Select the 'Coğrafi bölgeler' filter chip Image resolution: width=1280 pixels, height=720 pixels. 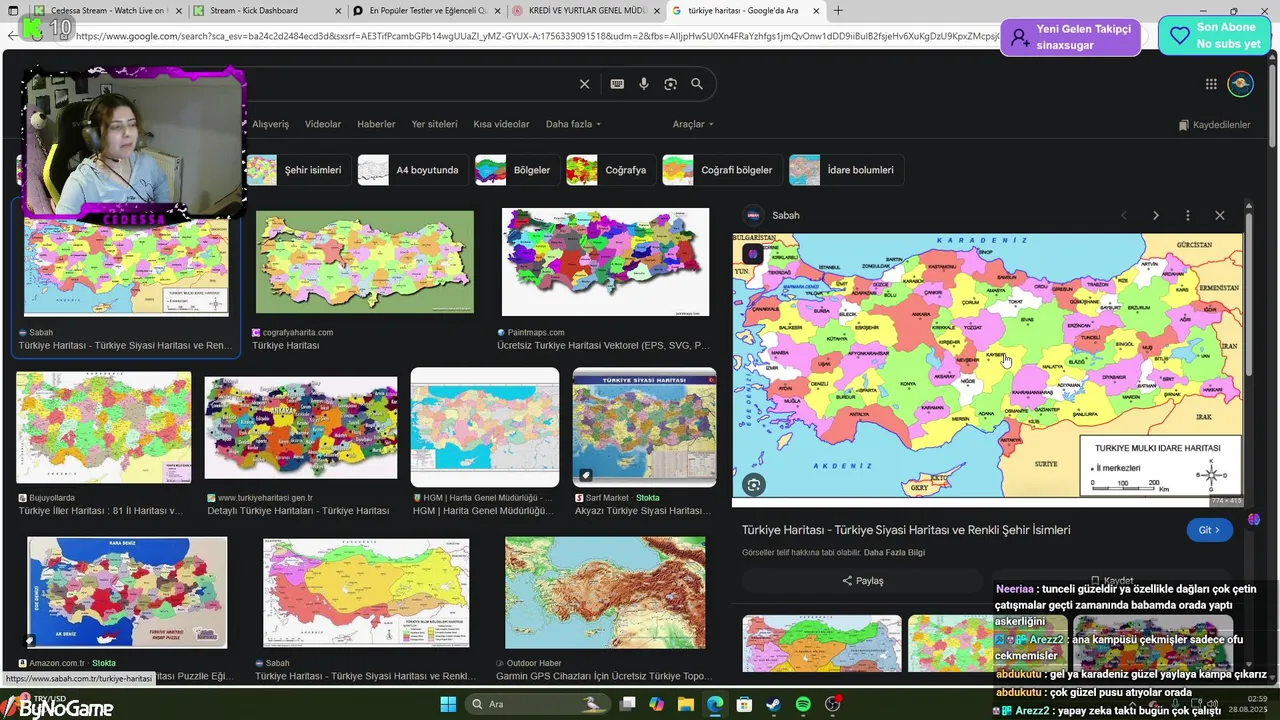(720, 170)
